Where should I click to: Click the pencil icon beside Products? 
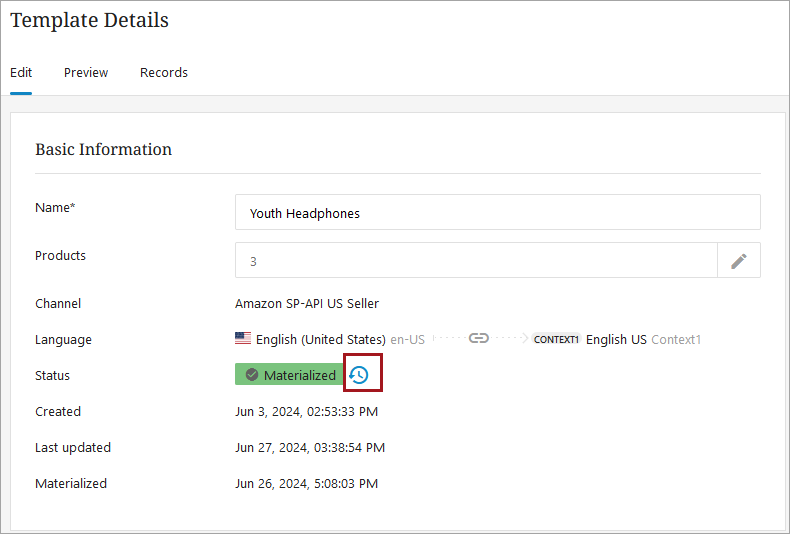coord(739,261)
